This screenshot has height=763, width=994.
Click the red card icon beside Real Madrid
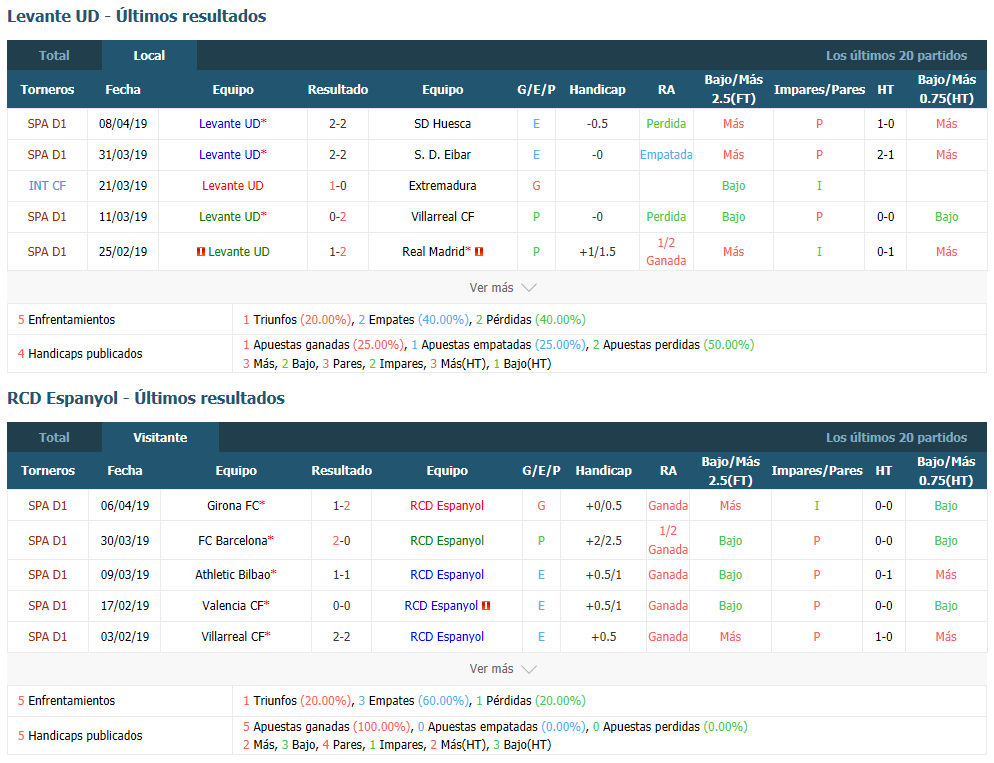point(479,252)
